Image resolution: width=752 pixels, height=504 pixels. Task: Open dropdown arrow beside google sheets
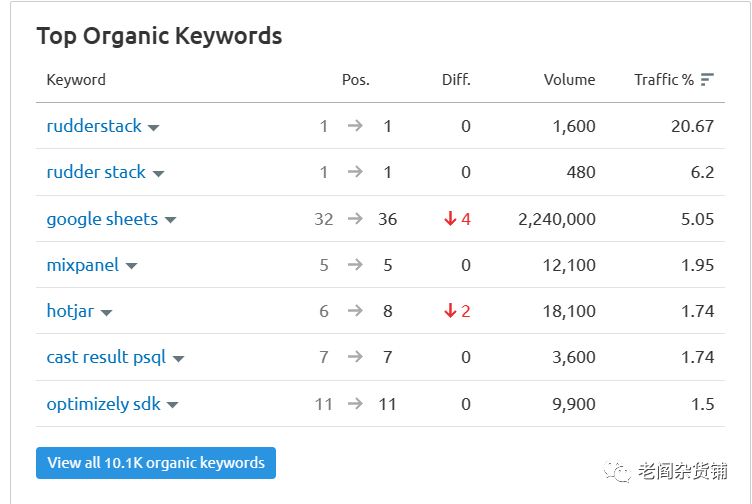[x=170, y=221]
